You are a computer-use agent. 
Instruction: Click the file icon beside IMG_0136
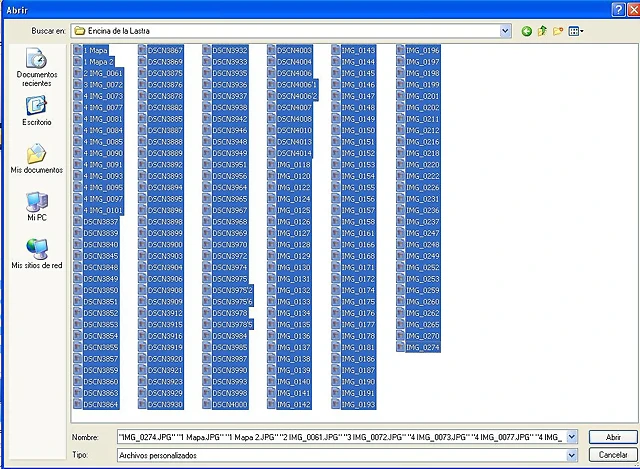(x=271, y=336)
